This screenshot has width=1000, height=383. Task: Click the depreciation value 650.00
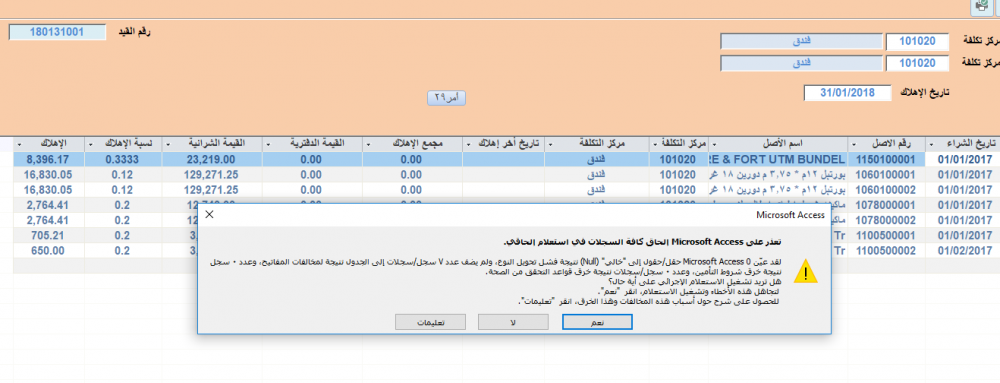click(48, 251)
